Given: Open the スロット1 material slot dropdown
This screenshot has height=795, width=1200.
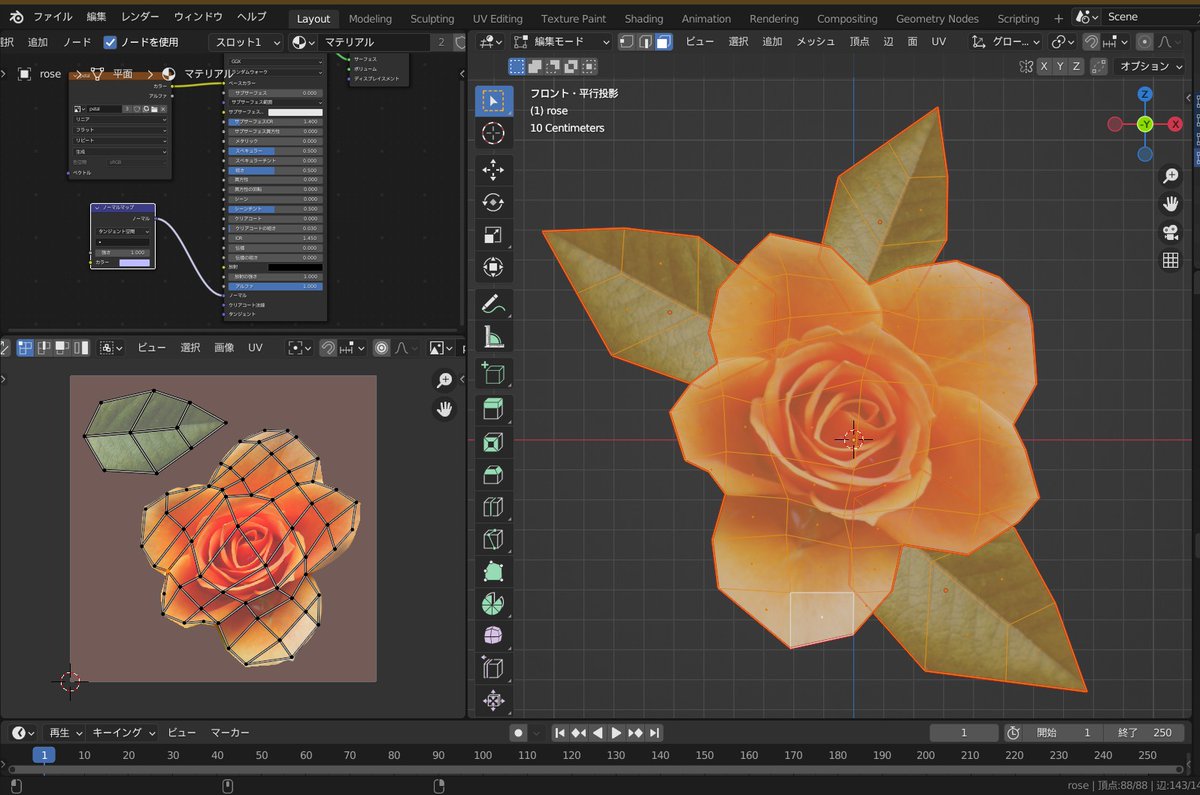Looking at the screenshot, I should (245, 42).
